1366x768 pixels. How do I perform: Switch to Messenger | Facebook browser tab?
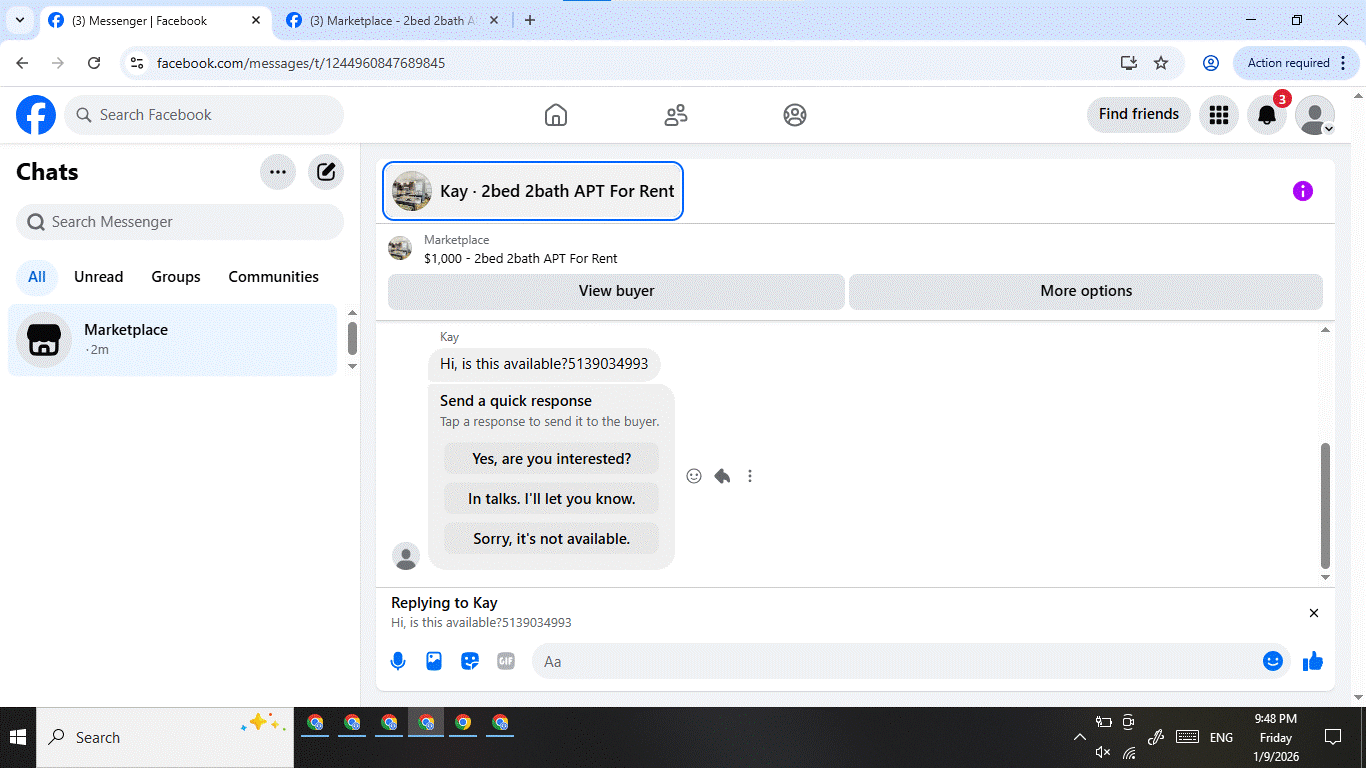(156, 20)
